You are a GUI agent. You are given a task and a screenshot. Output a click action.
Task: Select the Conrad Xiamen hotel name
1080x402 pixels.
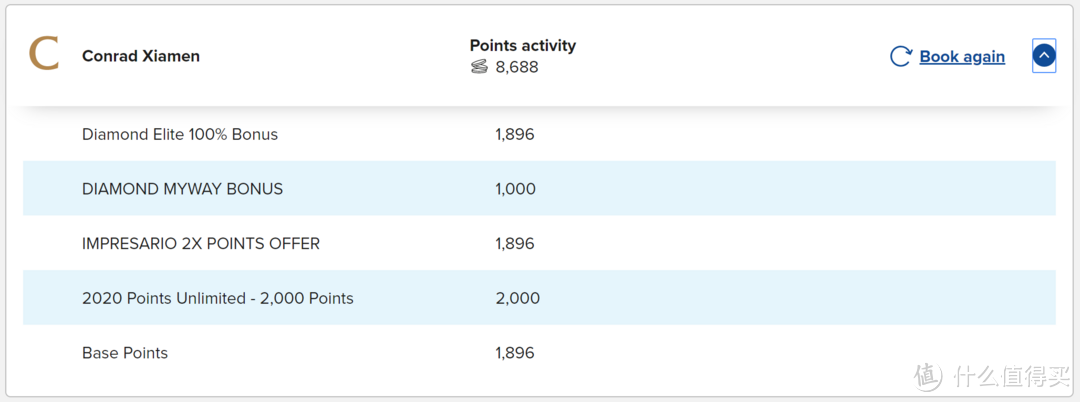pos(141,56)
